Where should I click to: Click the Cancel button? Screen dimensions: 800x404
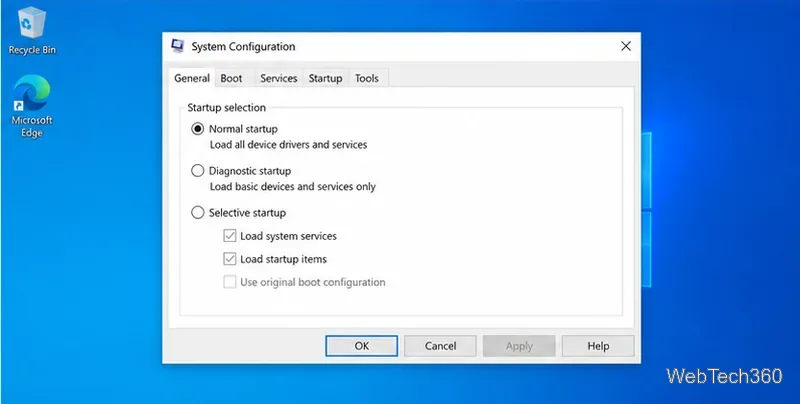click(x=440, y=346)
